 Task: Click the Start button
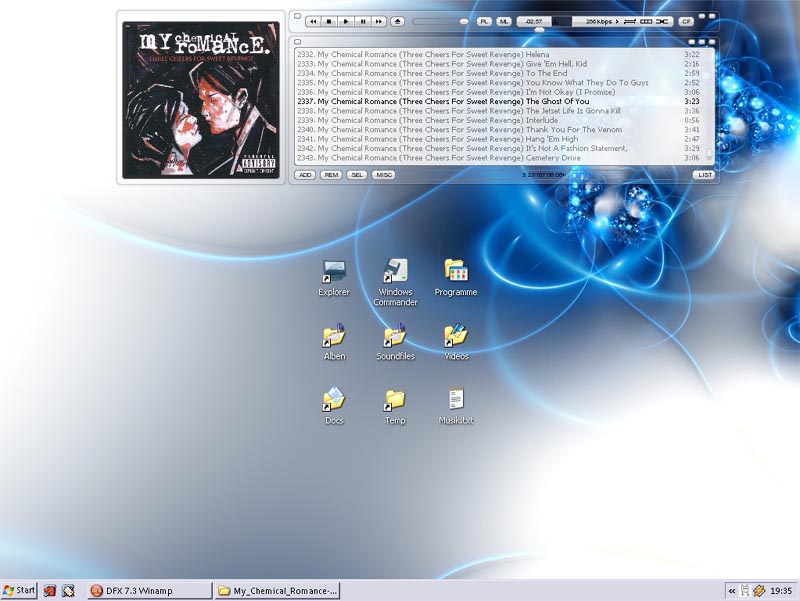19,591
